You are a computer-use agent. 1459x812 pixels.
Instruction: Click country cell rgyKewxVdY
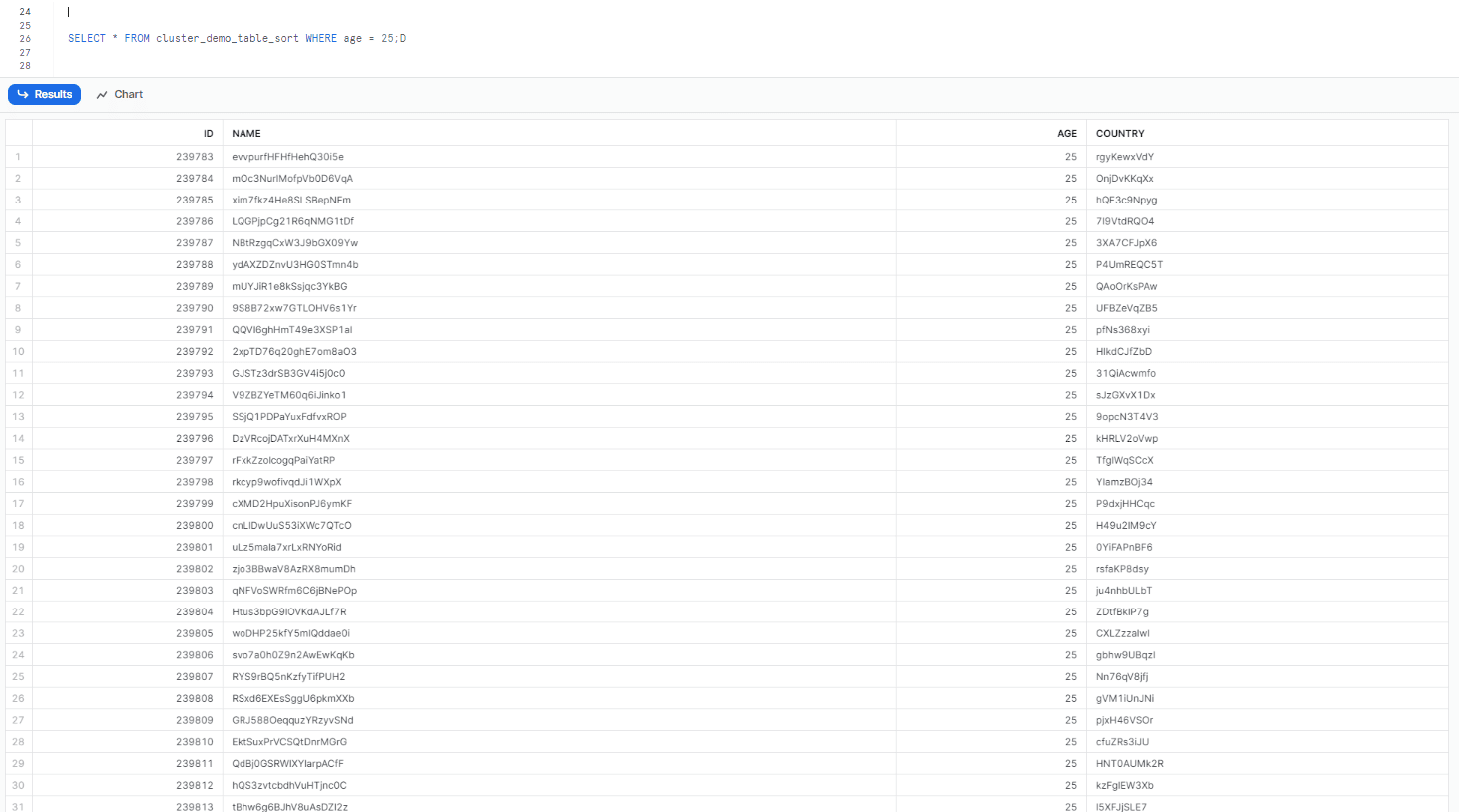tap(1124, 157)
